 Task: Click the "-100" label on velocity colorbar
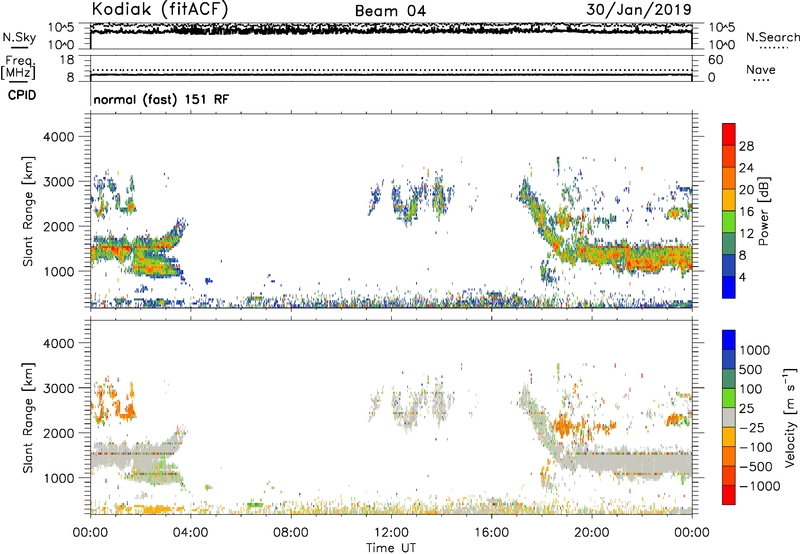coord(755,447)
